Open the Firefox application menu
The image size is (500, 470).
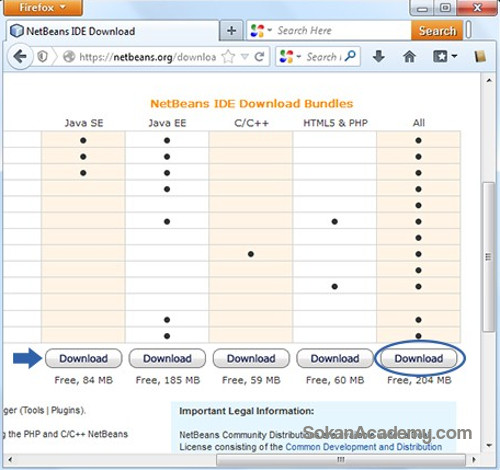[x=43, y=7]
